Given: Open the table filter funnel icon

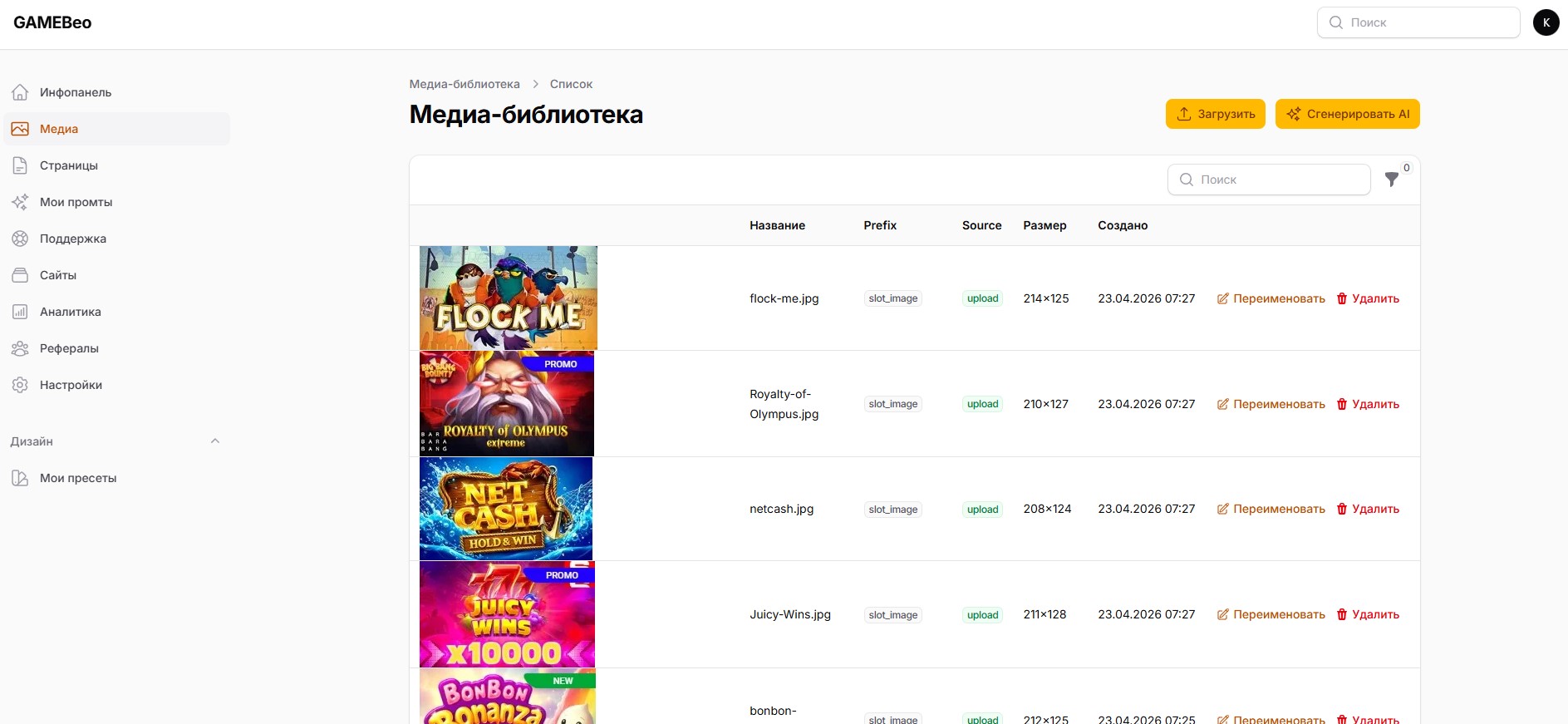Looking at the screenshot, I should pyautogui.click(x=1392, y=180).
